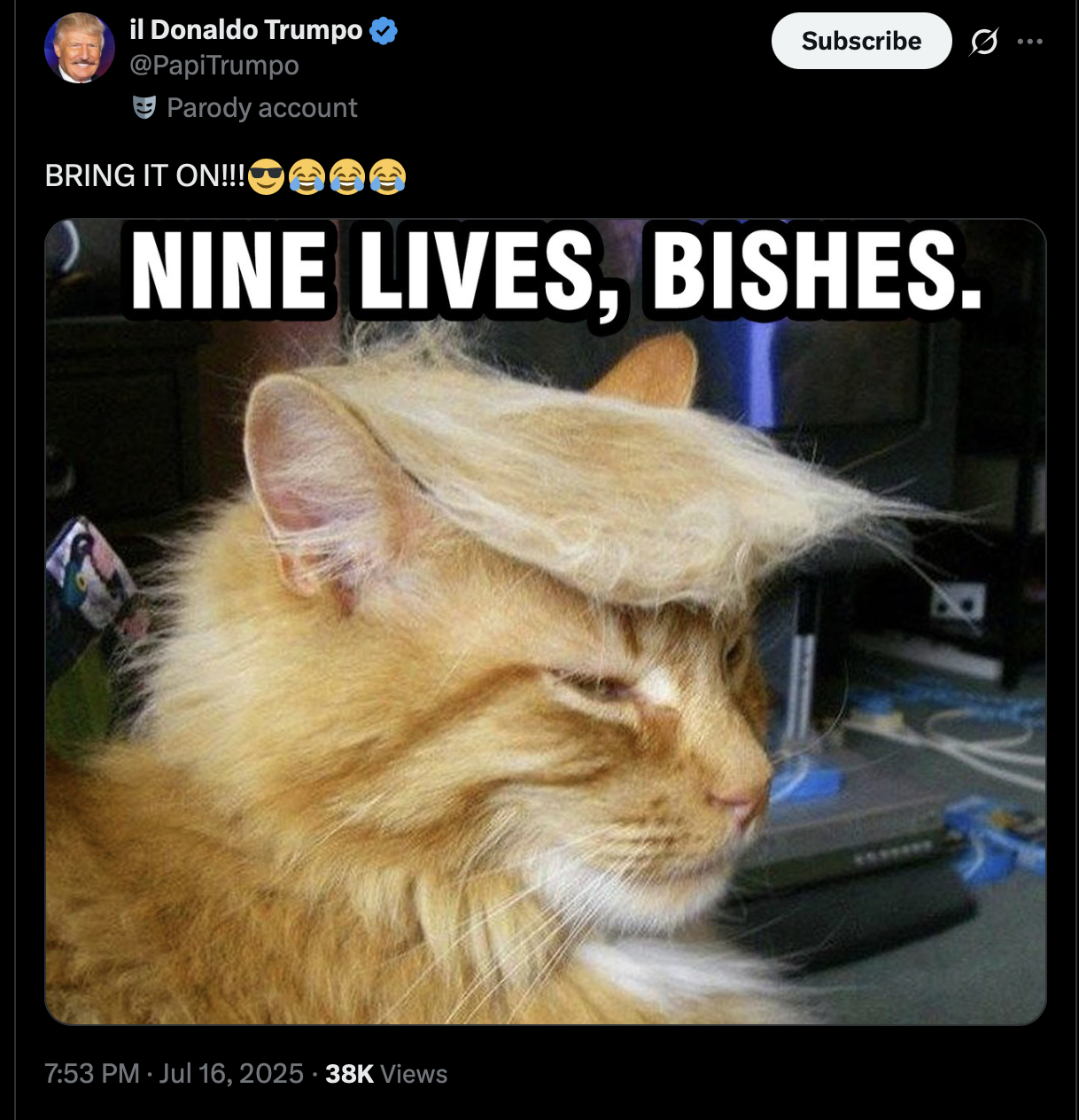Open the three-dot more options menu

pyautogui.click(x=1029, y=42)
